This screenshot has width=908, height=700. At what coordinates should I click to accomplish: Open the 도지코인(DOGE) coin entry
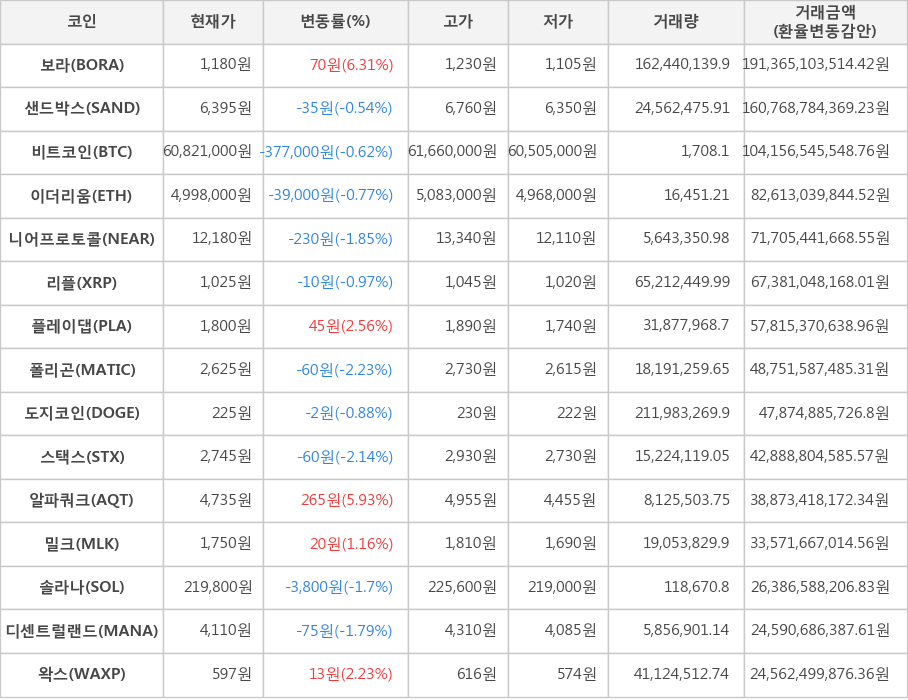click(82, 413)
